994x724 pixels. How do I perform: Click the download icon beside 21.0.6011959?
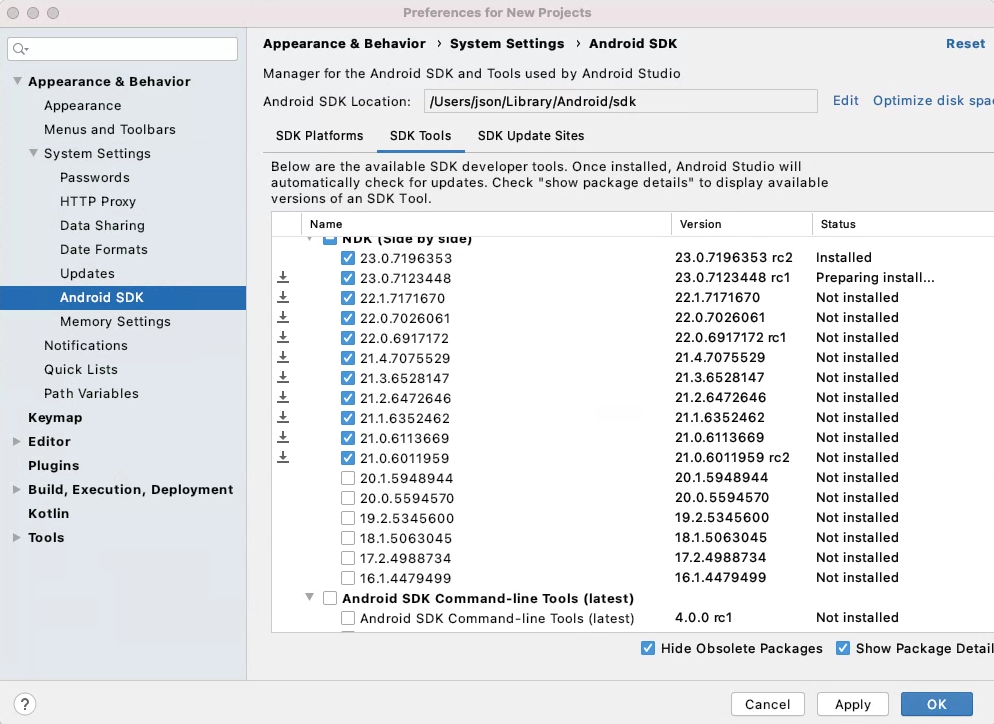click(x=283, y=457)
